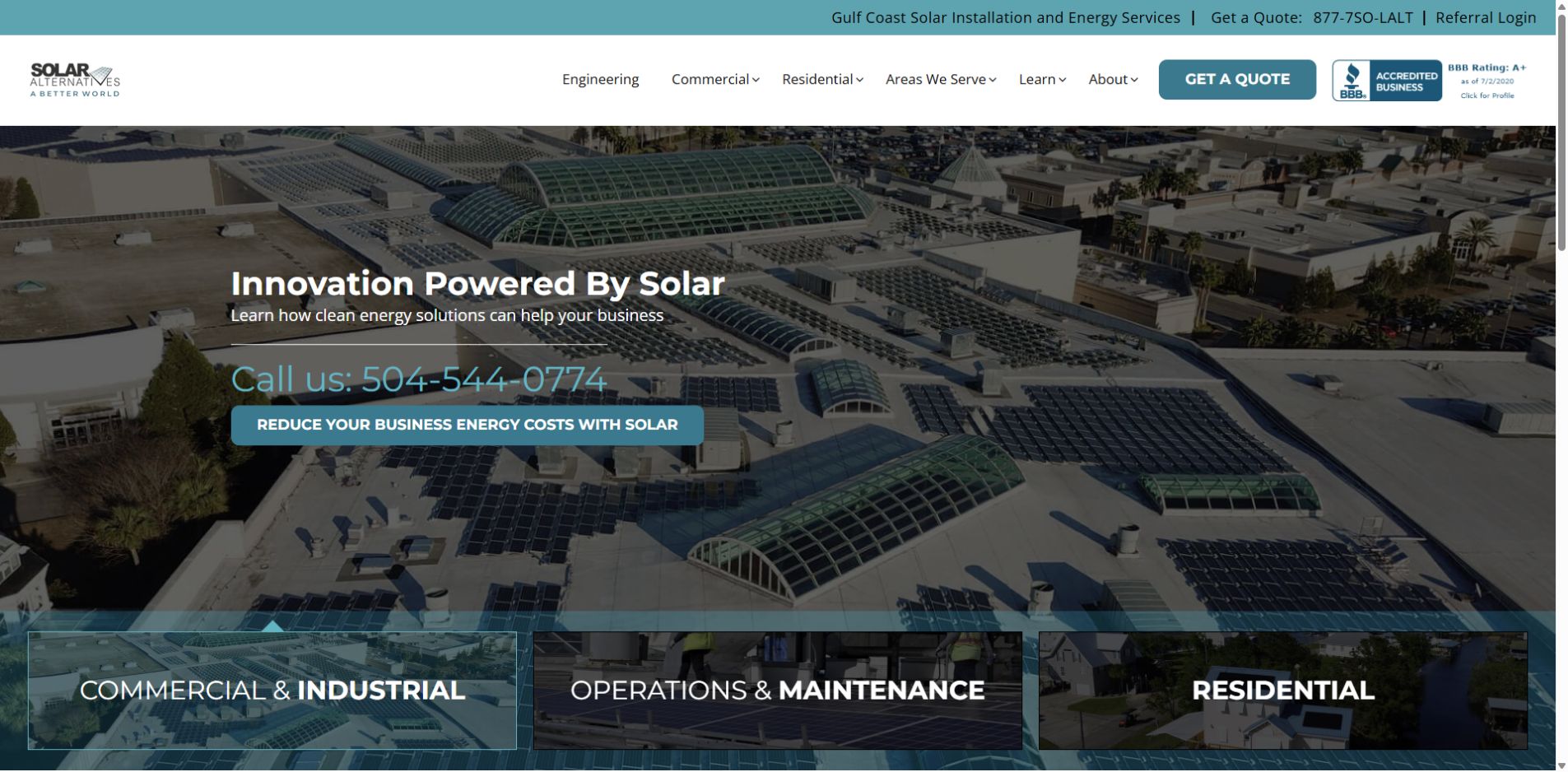
Task: Click the Innovation Powered By Solar heading
Action: 477,283
